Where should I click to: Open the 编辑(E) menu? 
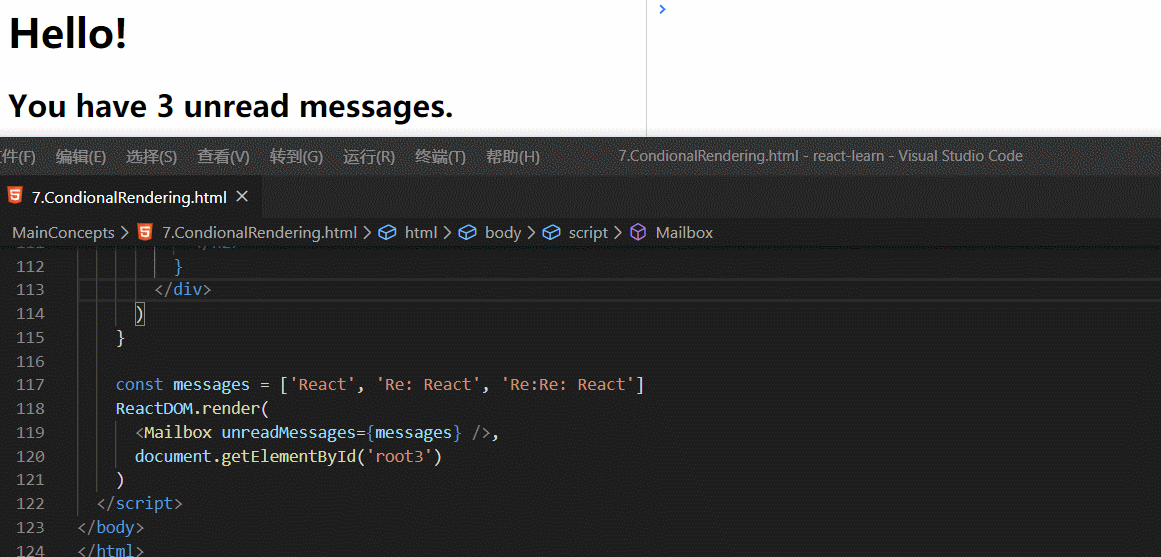click(81, 157)
